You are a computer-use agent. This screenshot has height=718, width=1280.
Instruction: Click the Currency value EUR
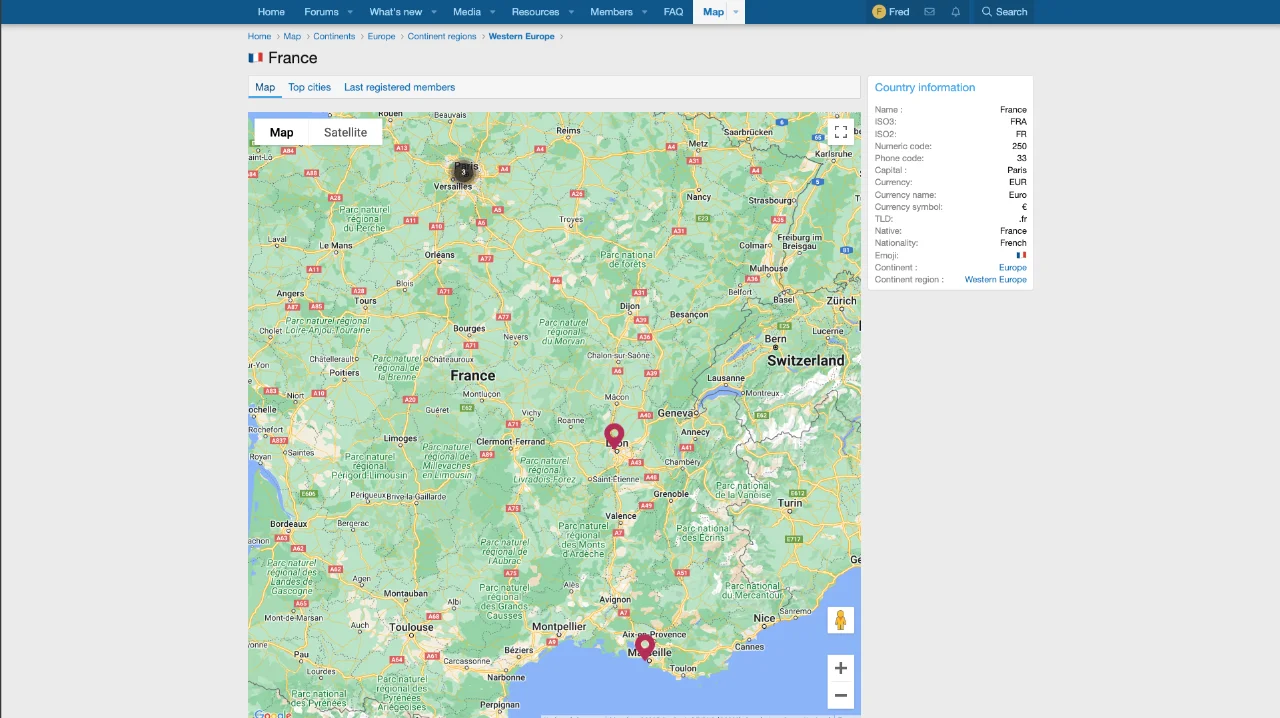1017,182
